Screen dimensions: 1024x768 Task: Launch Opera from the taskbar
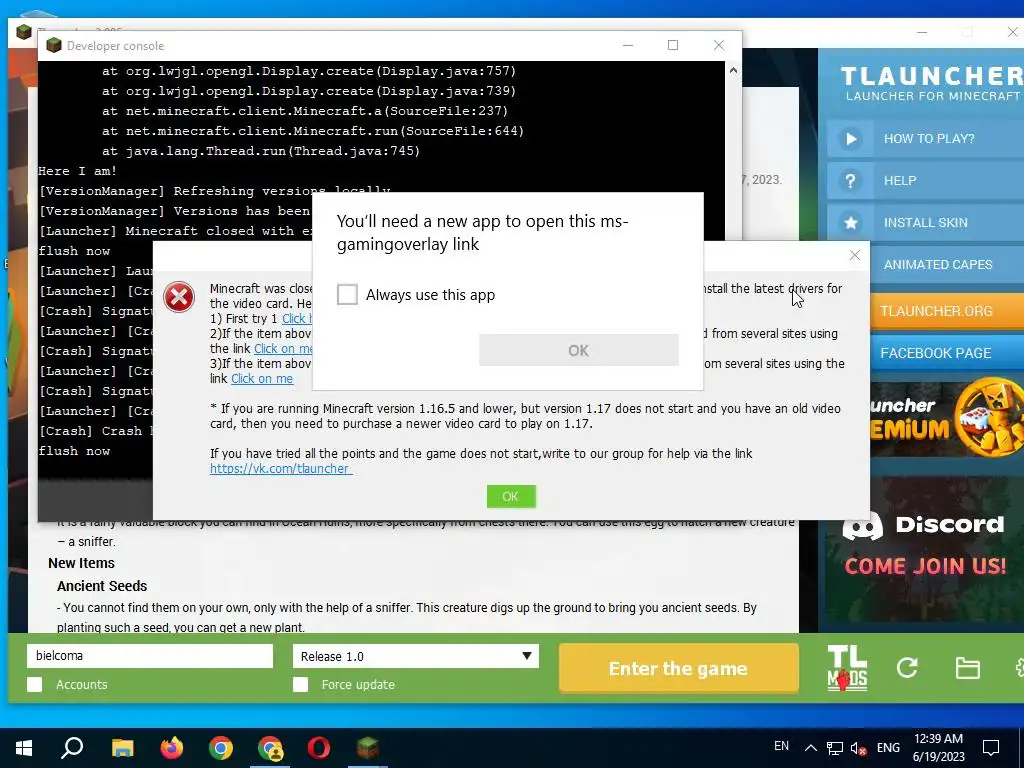pyautogui.click(x=319, y=747)
